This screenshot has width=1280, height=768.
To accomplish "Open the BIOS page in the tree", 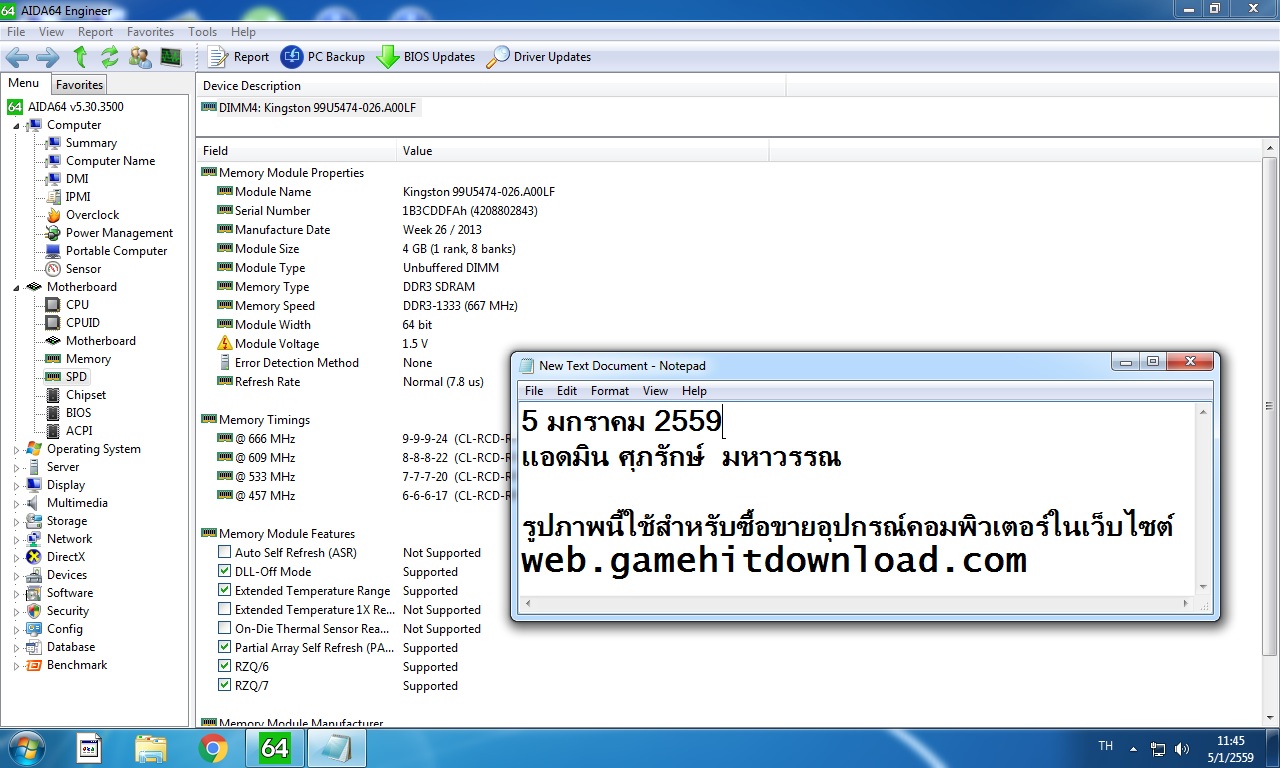I will (78, 413).
